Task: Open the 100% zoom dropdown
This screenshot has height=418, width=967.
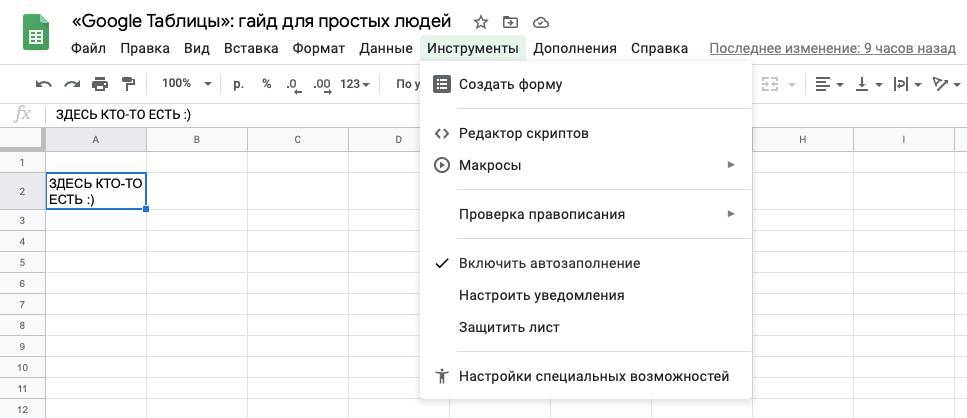Action: click(186, 84)
